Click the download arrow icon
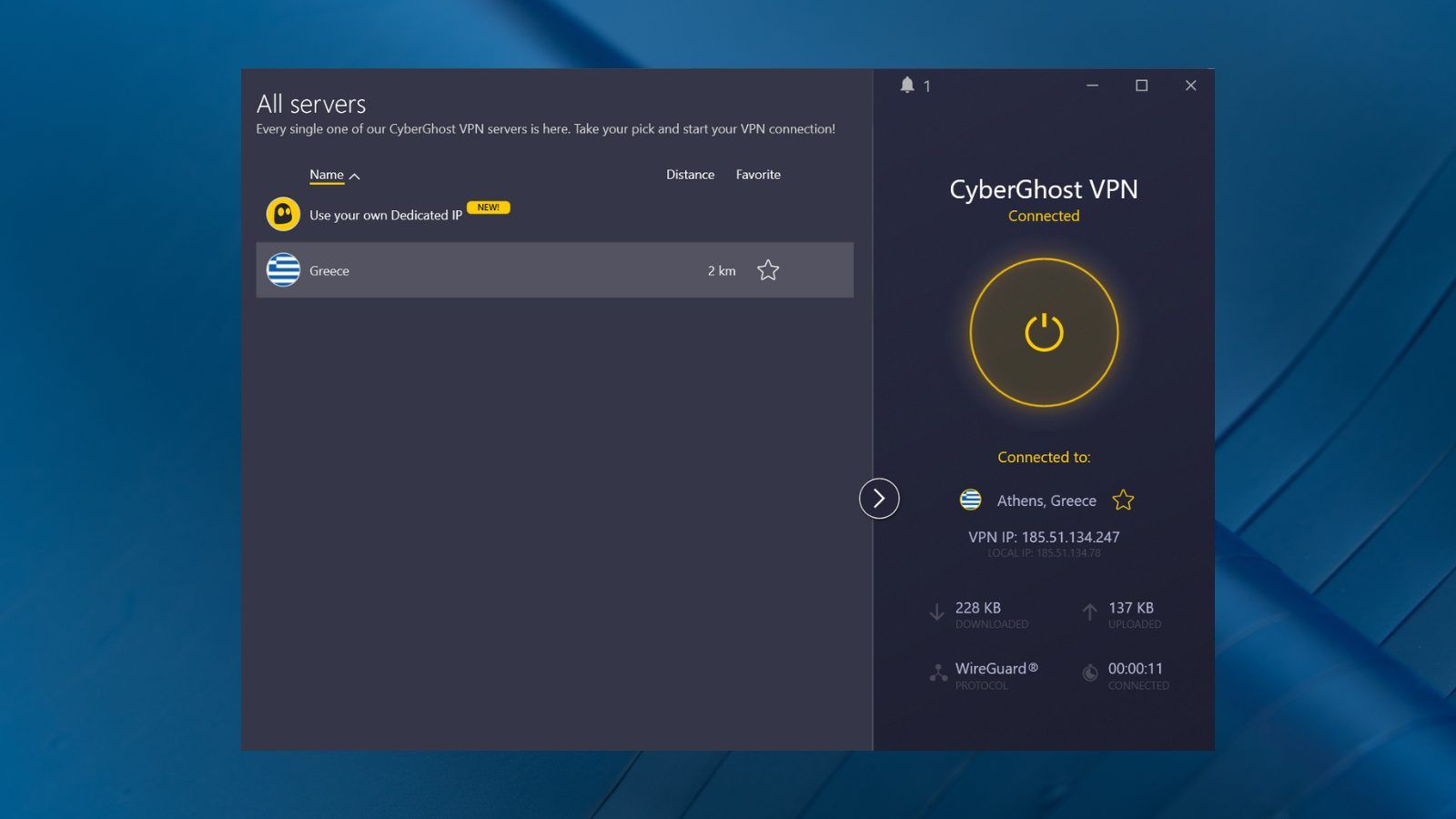This screenshot has width=1456, height=819. [x=936, y=612]
